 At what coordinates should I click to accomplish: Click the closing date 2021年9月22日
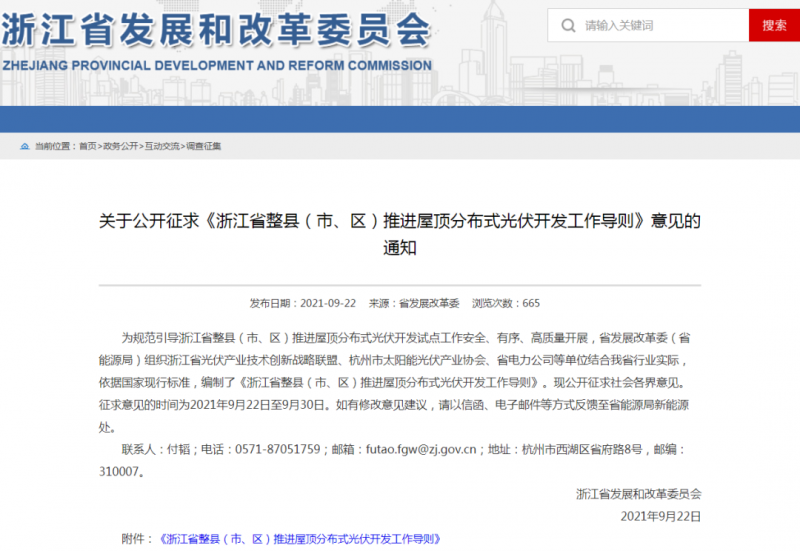pos(661,516)
